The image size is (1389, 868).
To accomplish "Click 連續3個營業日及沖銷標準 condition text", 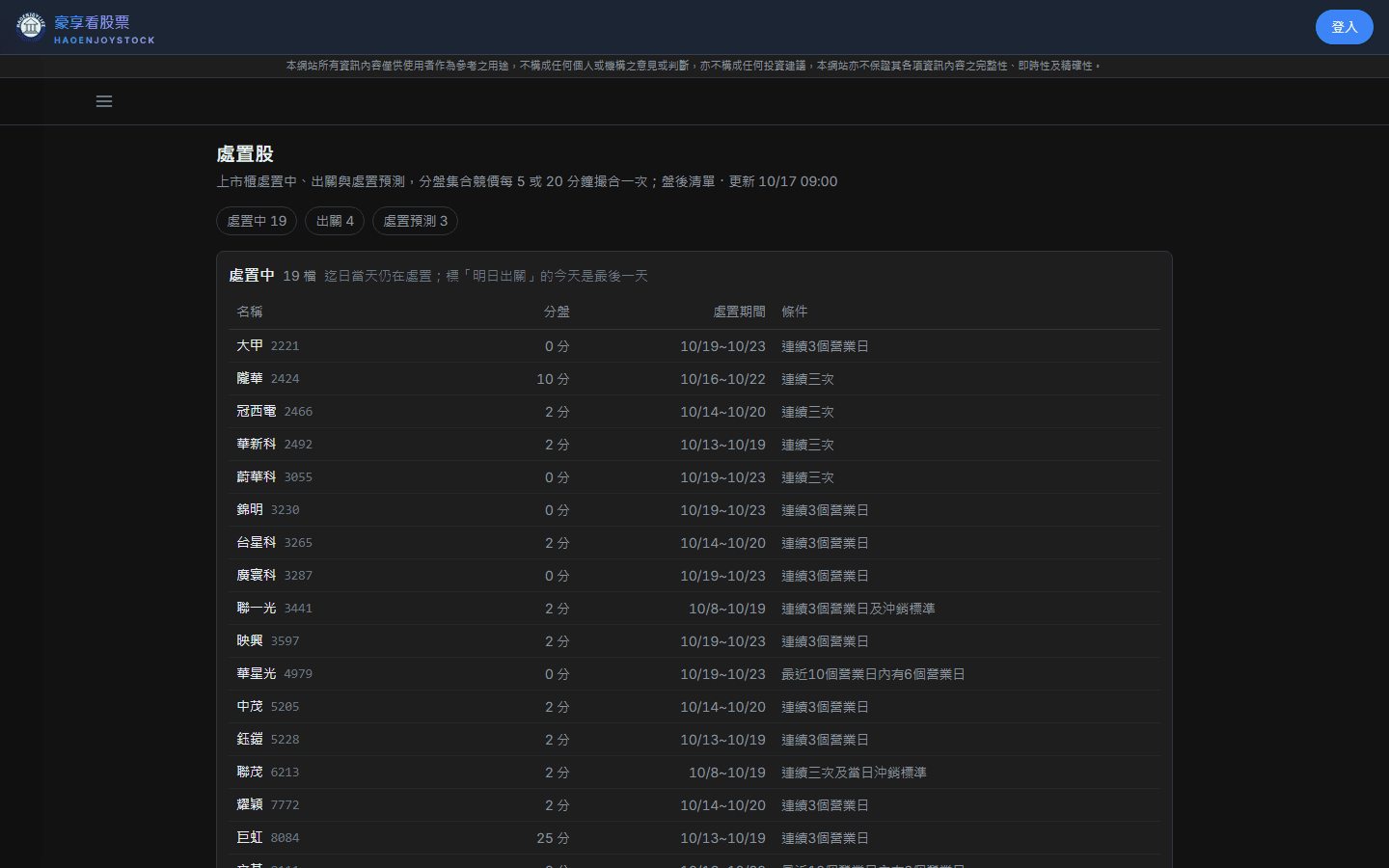I will pos(858,609).
